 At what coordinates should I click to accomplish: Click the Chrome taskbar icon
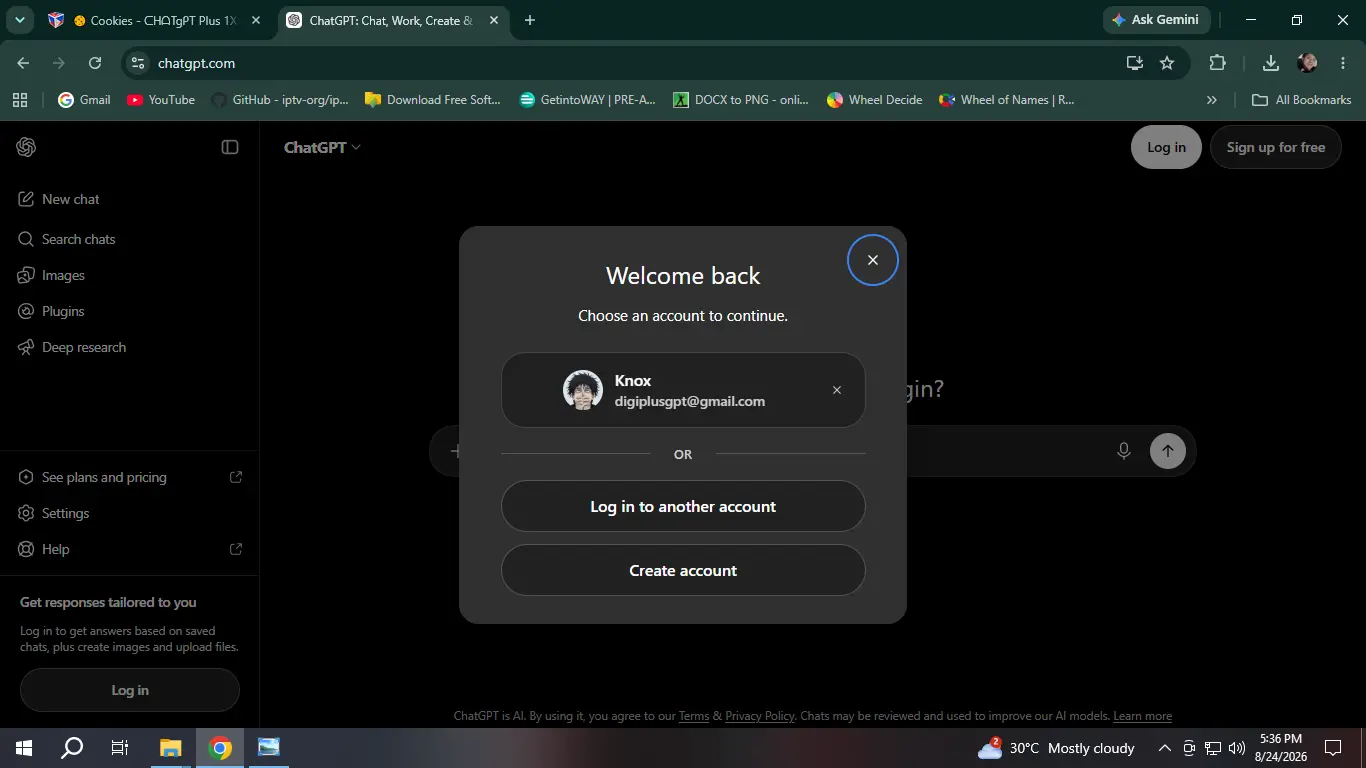220,748
